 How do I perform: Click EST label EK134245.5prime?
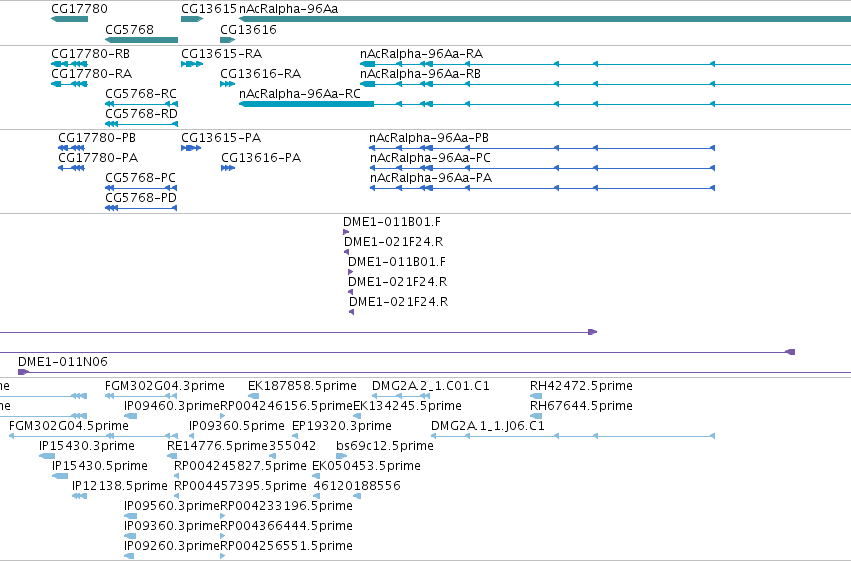[x=408, y=406]
